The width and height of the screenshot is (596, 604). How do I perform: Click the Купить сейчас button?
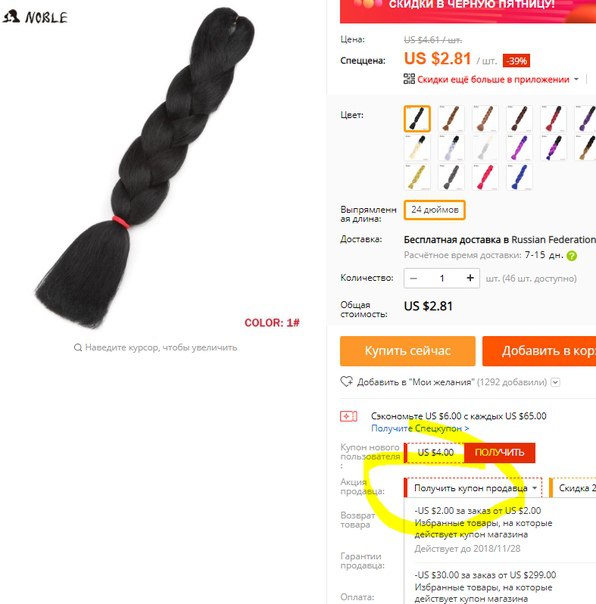click(407, 351)
